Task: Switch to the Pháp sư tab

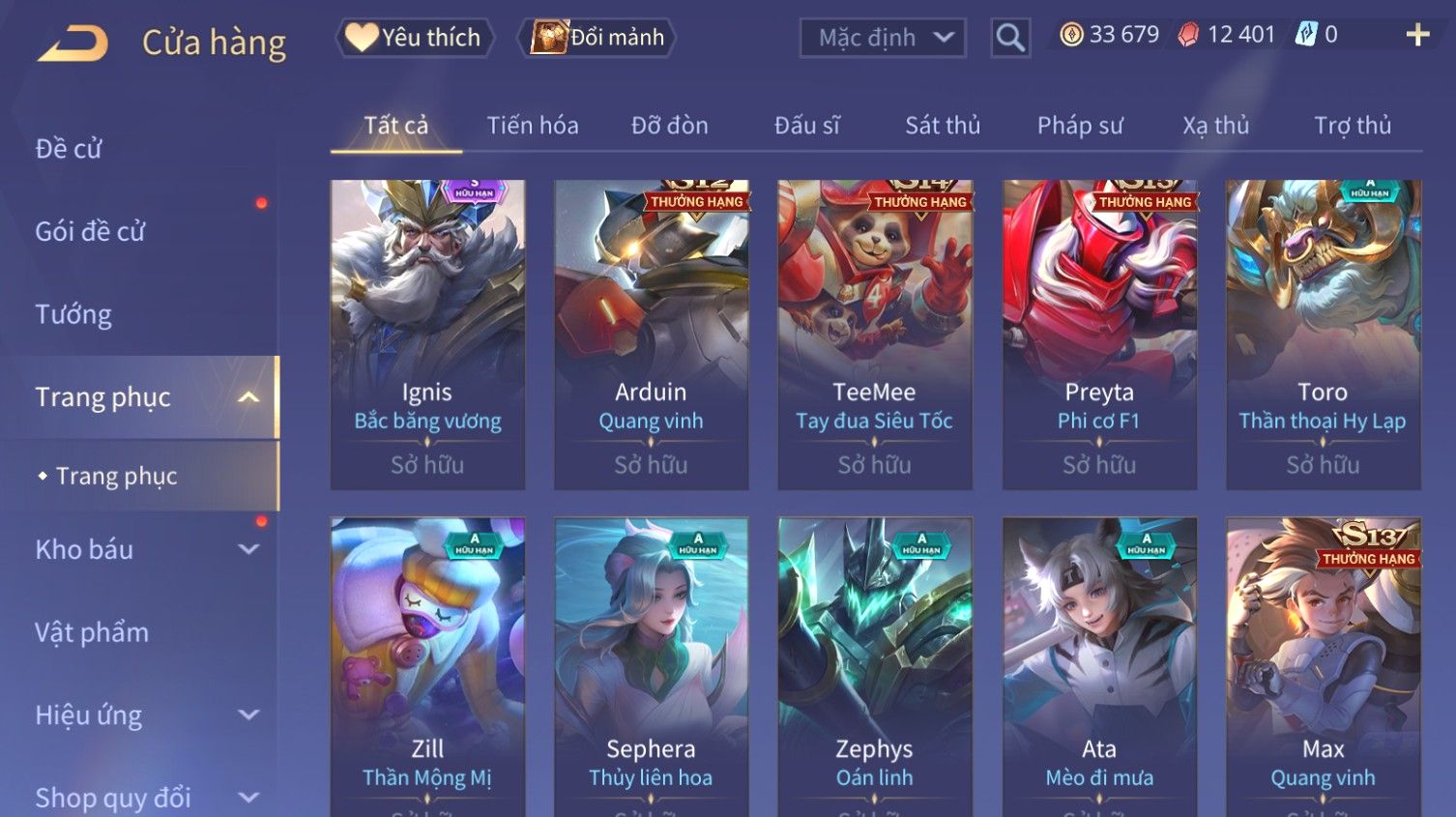Action: [x=1080, y=126]
